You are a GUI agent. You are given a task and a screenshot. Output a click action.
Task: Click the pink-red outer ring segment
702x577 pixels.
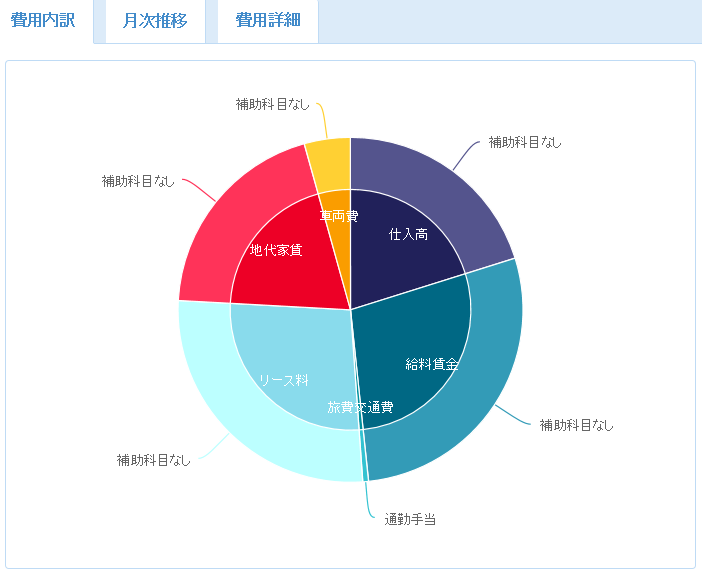237,219
